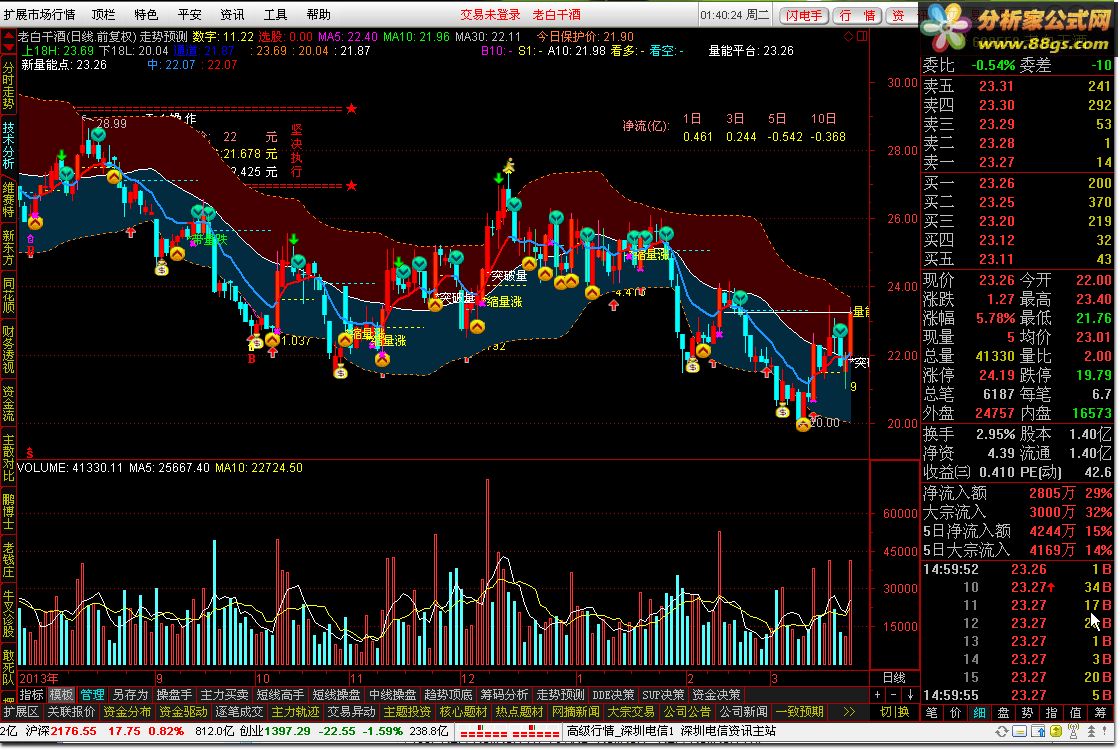Click the minus zoom-out chart button

[894, 694]
